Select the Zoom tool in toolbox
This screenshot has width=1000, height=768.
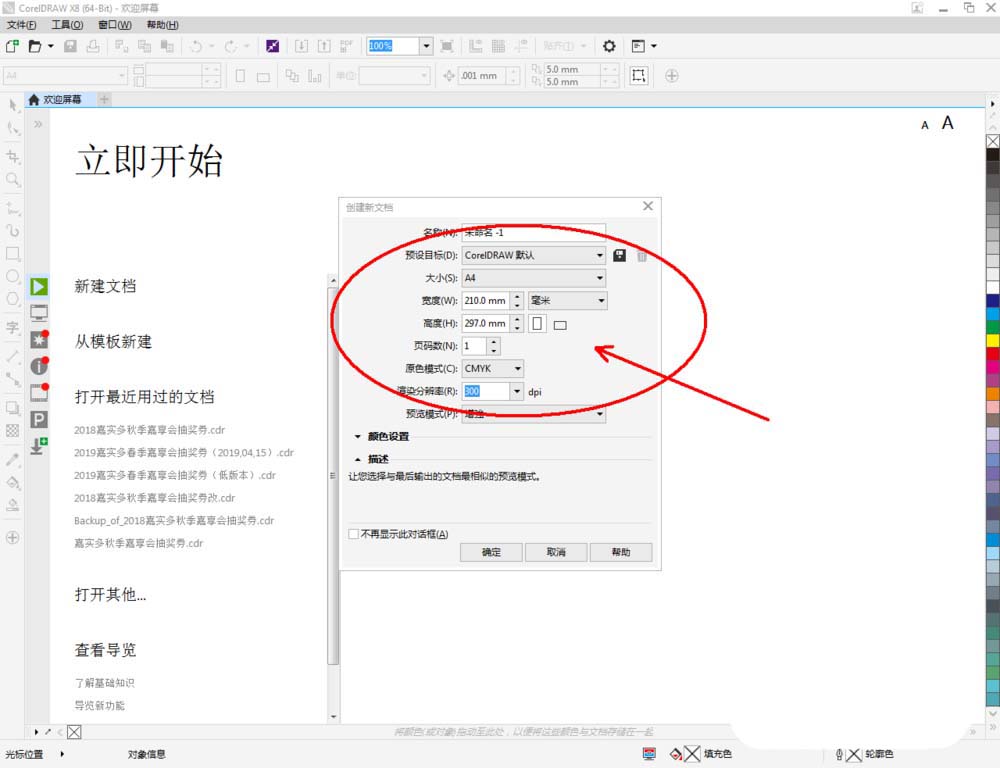pos(13,180)
